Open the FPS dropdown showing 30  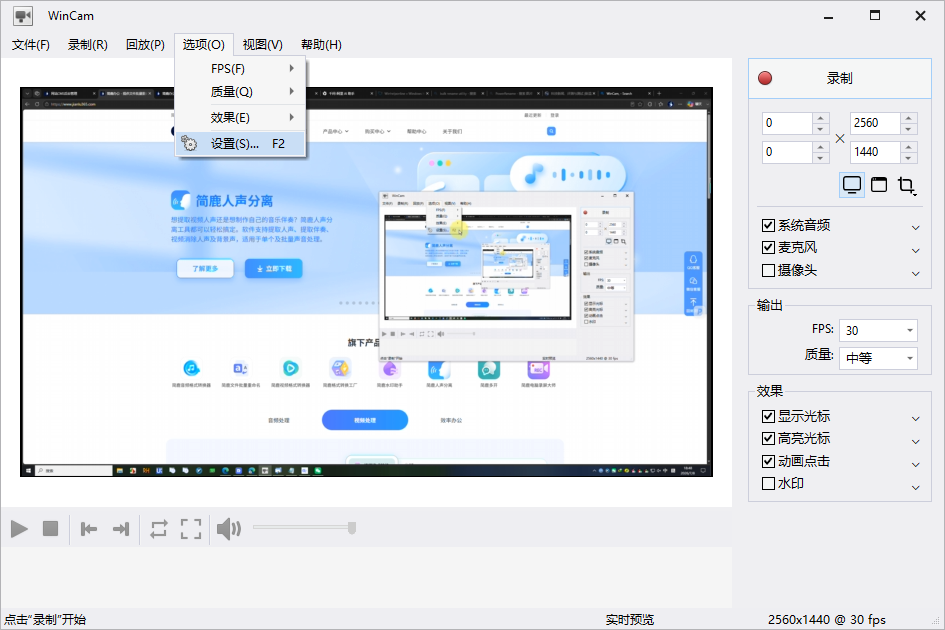coord(878,330)
